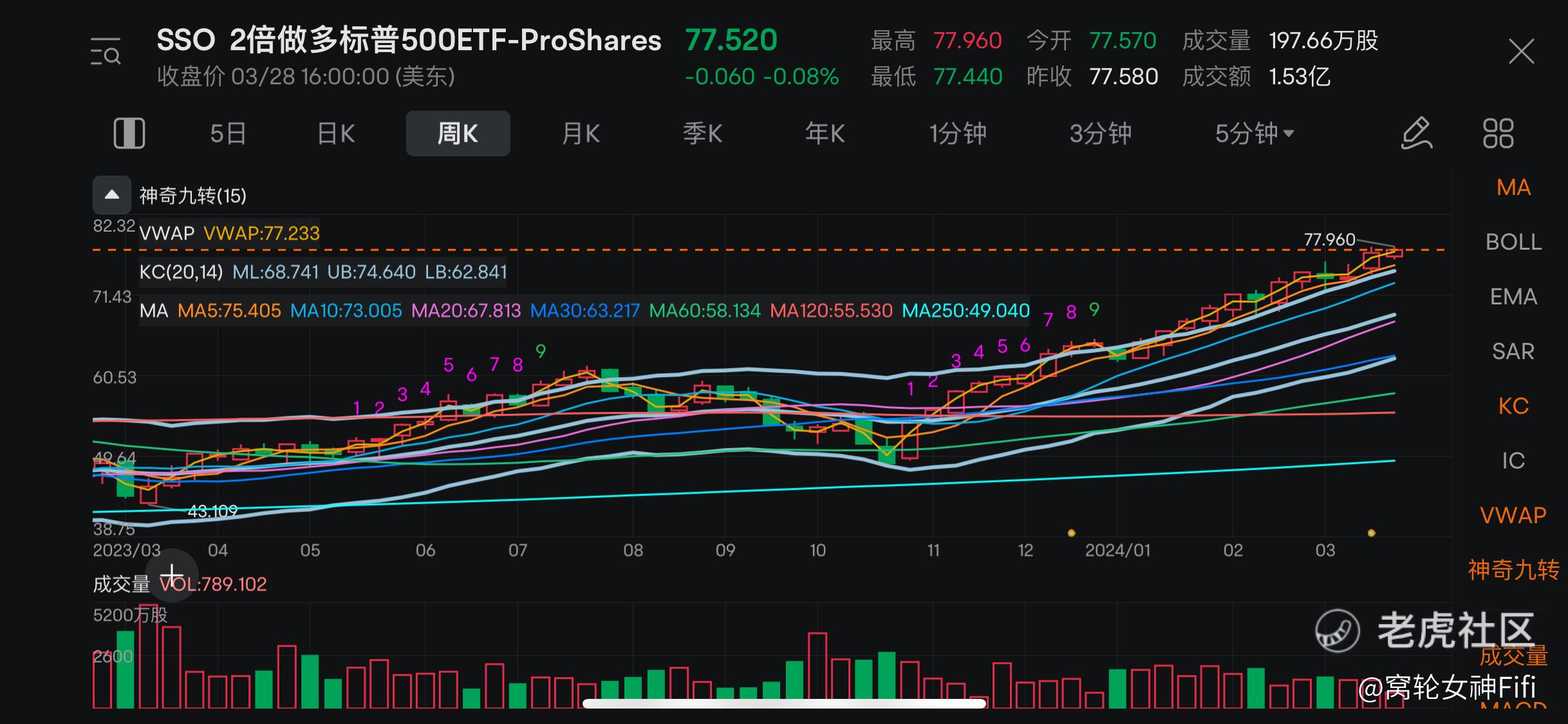Tap the Tiger community logo icon
This screenshot has height=724, width=1568.
point(1338,631)
